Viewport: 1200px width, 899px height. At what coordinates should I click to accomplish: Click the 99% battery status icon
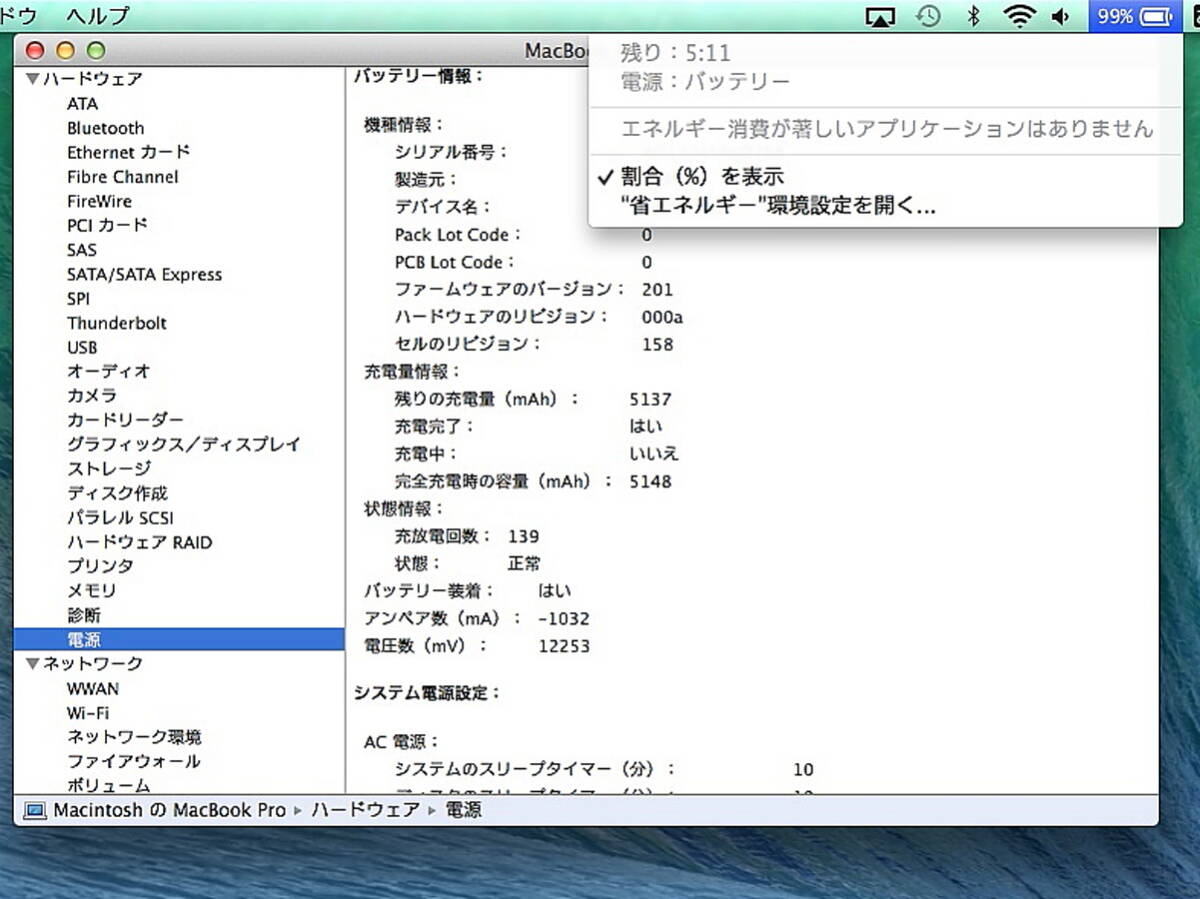tap(1134, 16)
